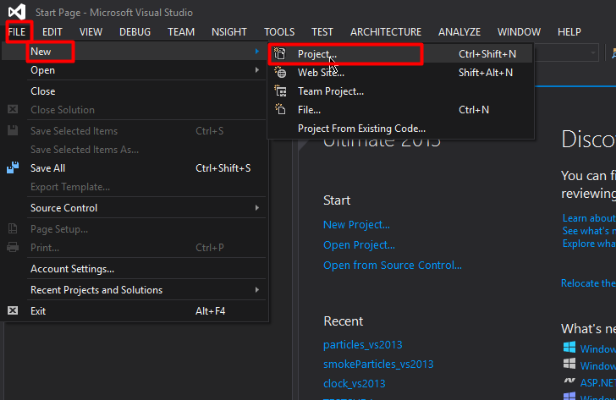The width and height of the screenshot is (616, 401).
Task: Click the Print printer icon
Action: pos(13,247)
